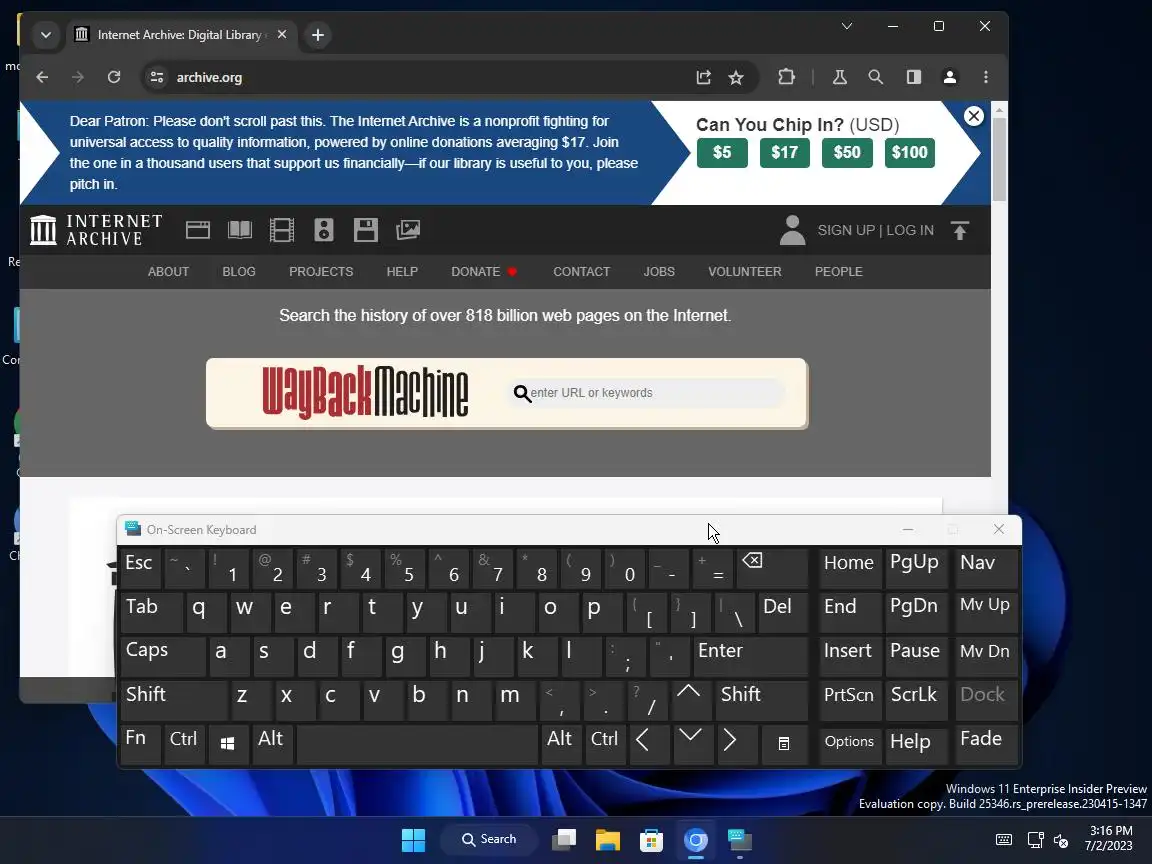Open the Web icon in Internet Archive nav
The width and height of the screenshot is (1152, 864).
(x=198, y=230)
